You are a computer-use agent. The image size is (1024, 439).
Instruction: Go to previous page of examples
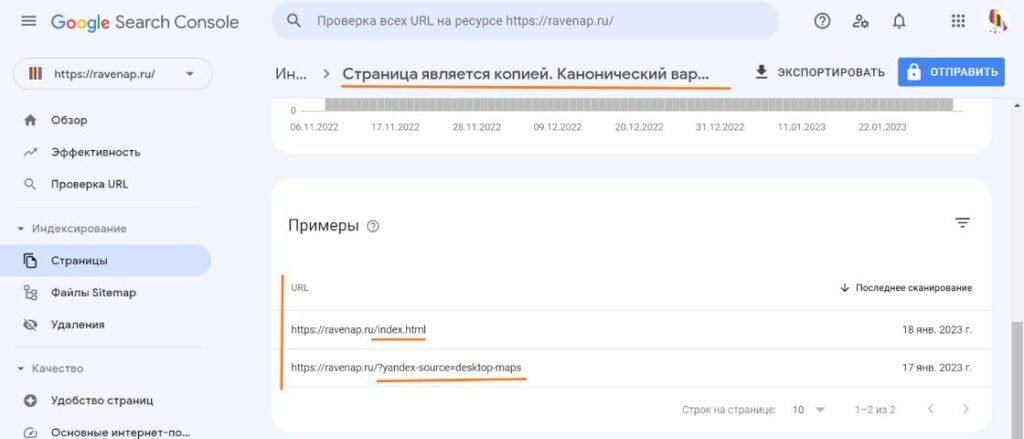coord(931,409)
